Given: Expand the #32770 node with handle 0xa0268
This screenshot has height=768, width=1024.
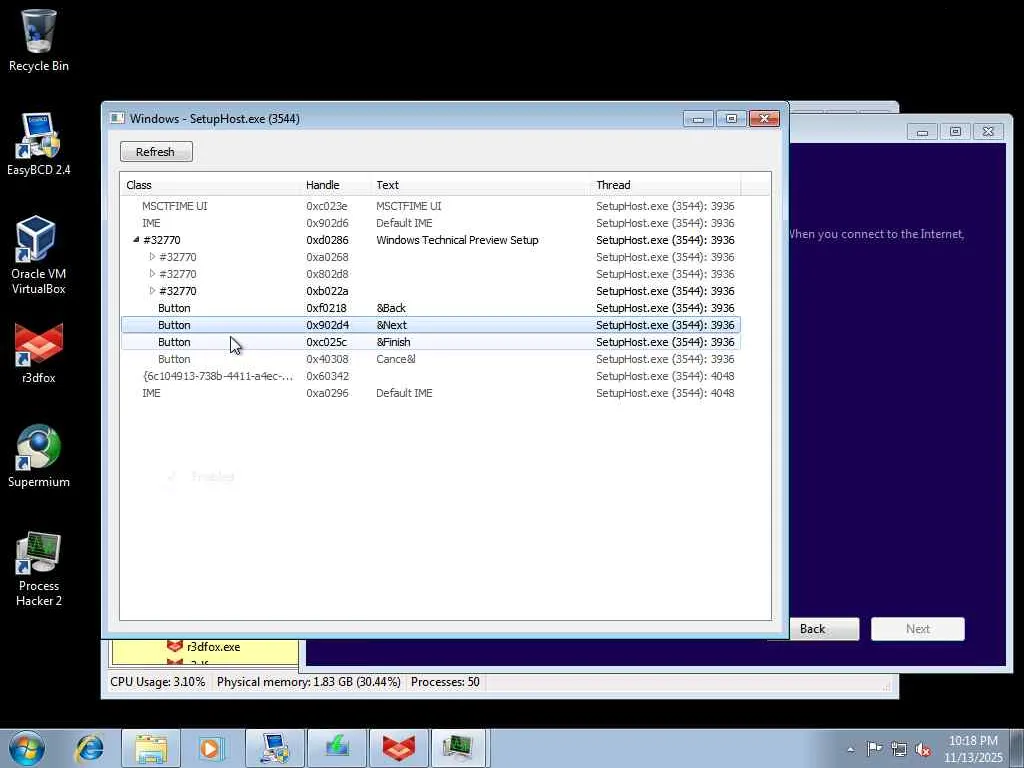Looking at the screenshot, I should click(x=152, y=257).
